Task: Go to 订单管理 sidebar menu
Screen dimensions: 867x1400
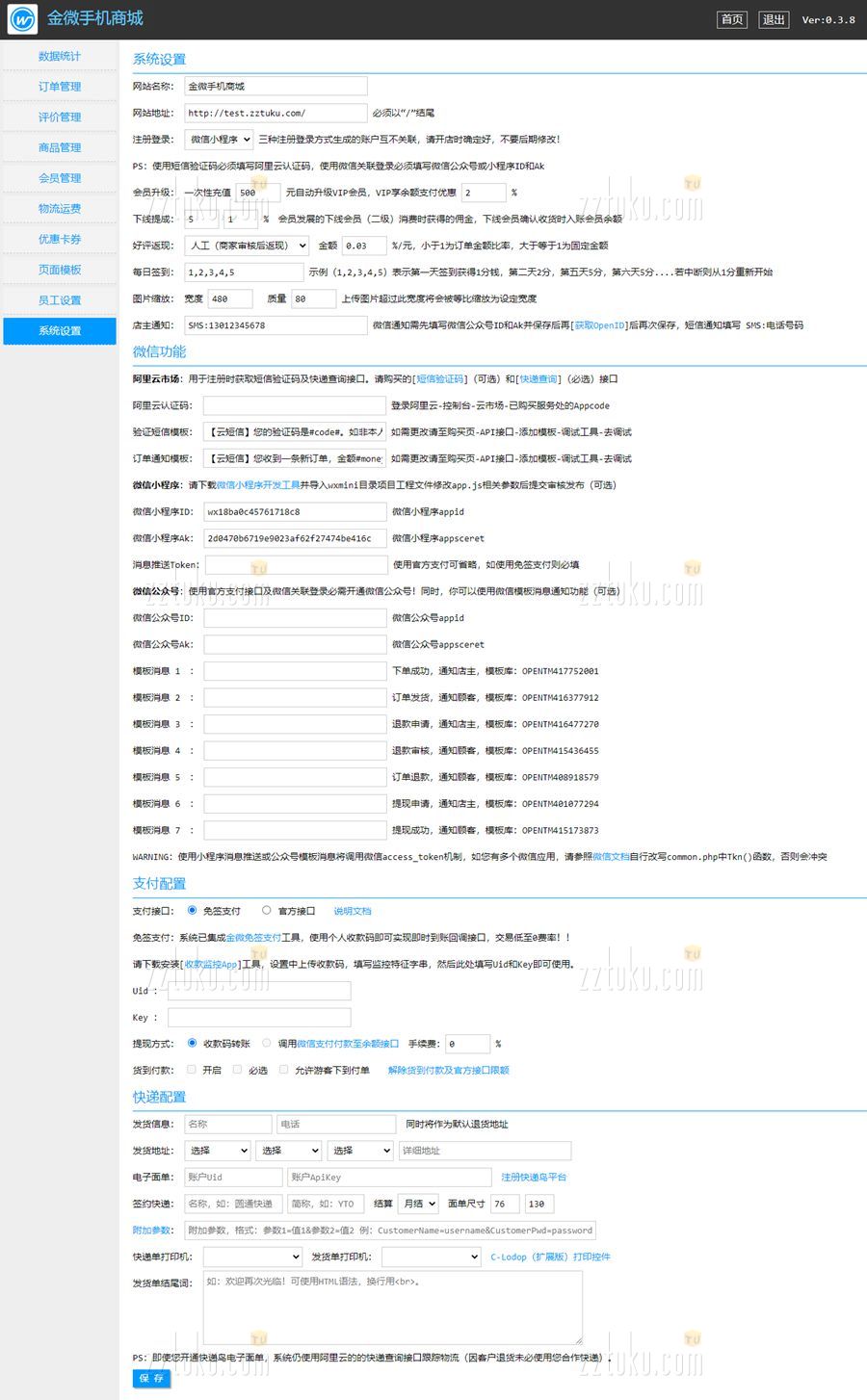Action: 60,87
